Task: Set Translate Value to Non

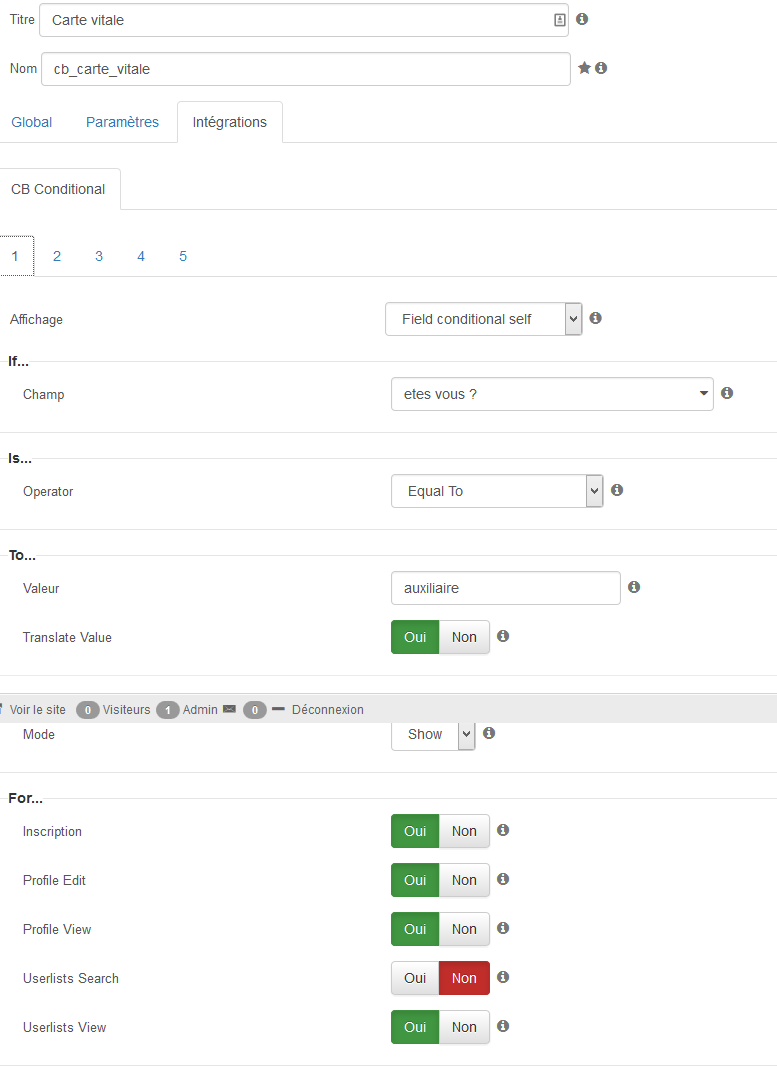Action: (464, 637)
